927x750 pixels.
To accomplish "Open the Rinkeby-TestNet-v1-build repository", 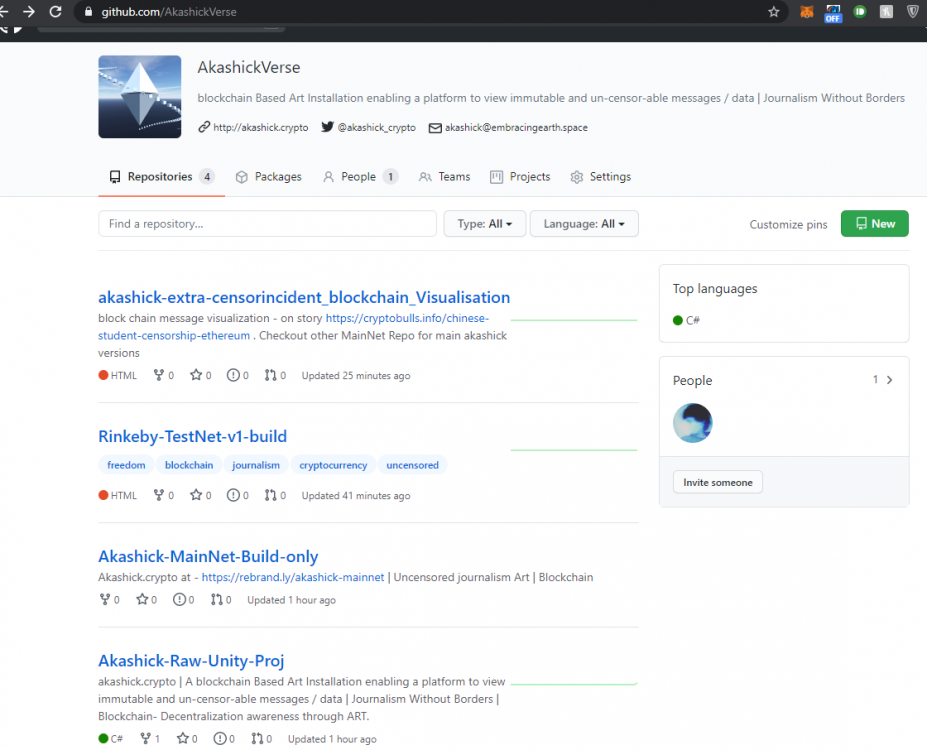I will [x=192, y=436].
